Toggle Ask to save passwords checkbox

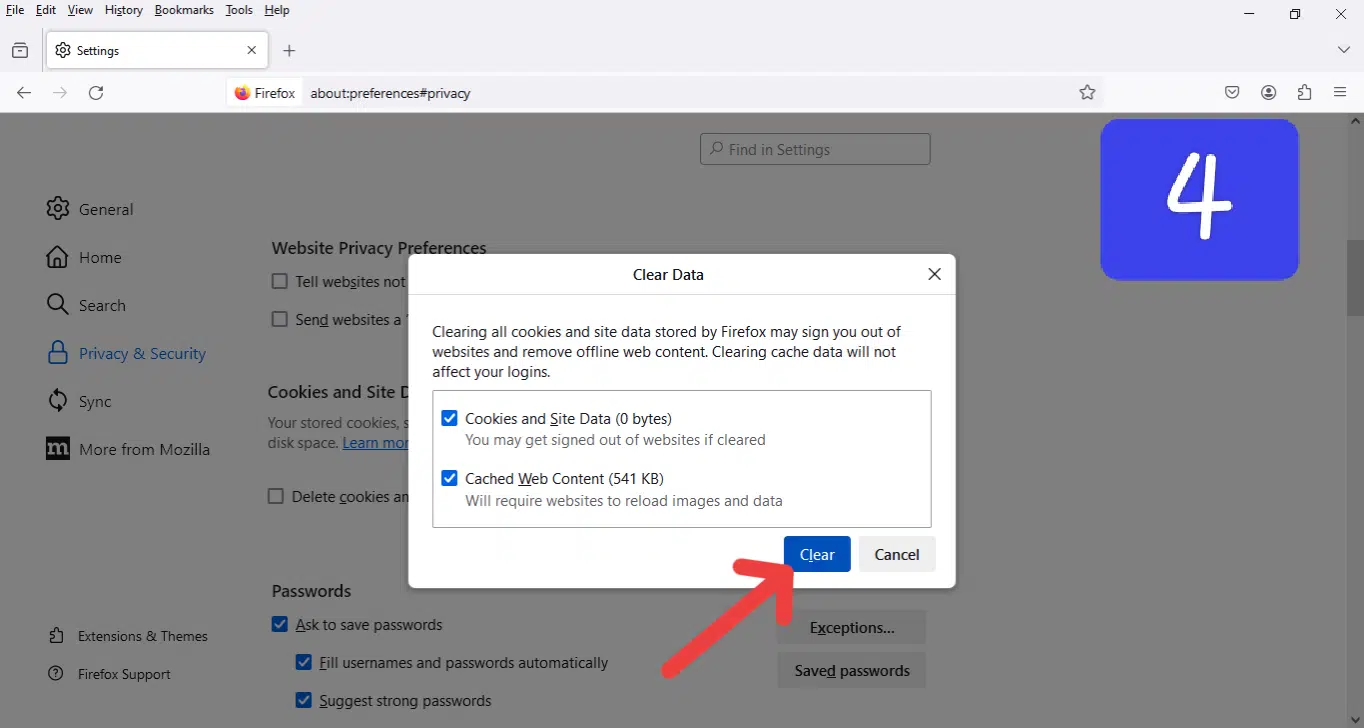click(280, 625)
